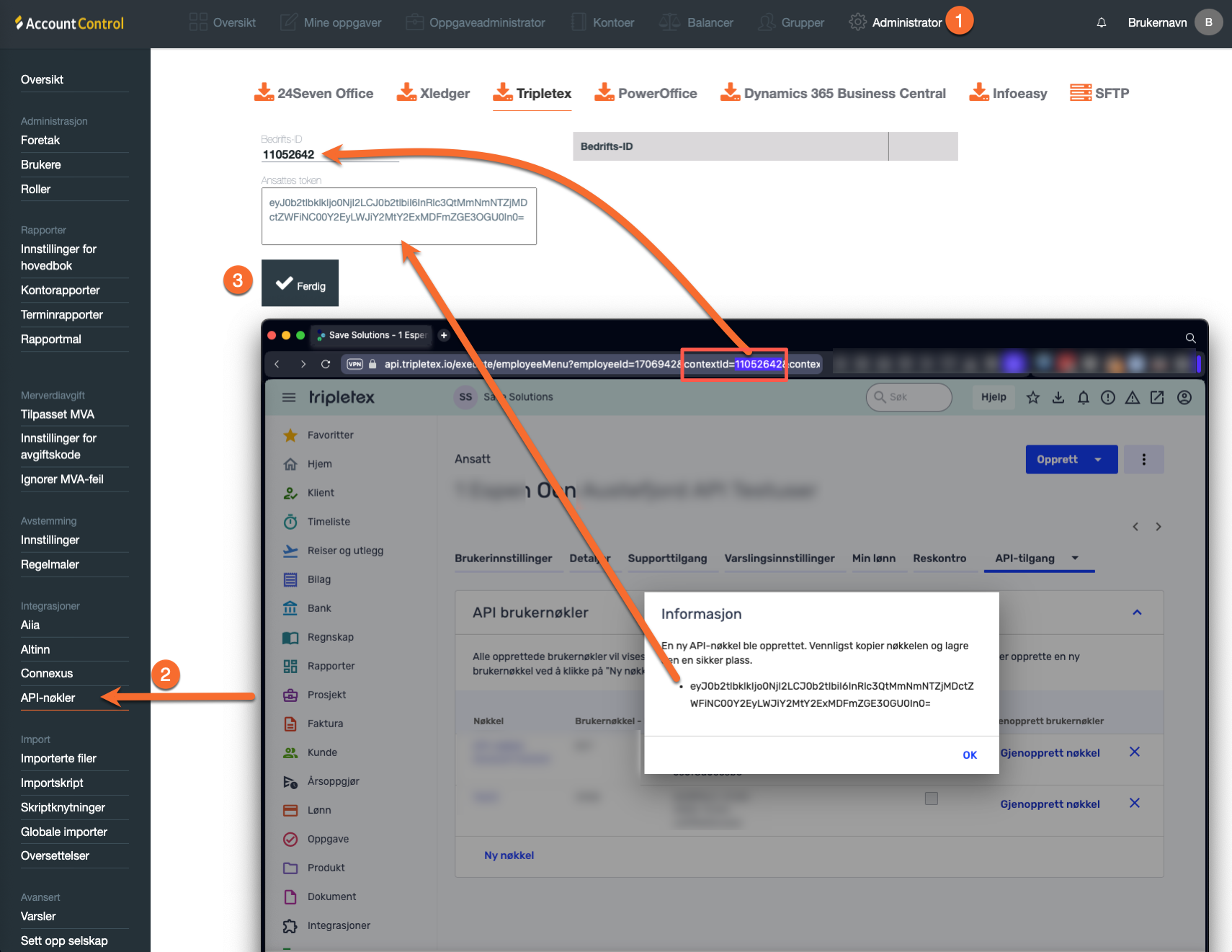1232x952 pixels.
Task: Open the three-dot more options menu
Action: click(1143, 460)
